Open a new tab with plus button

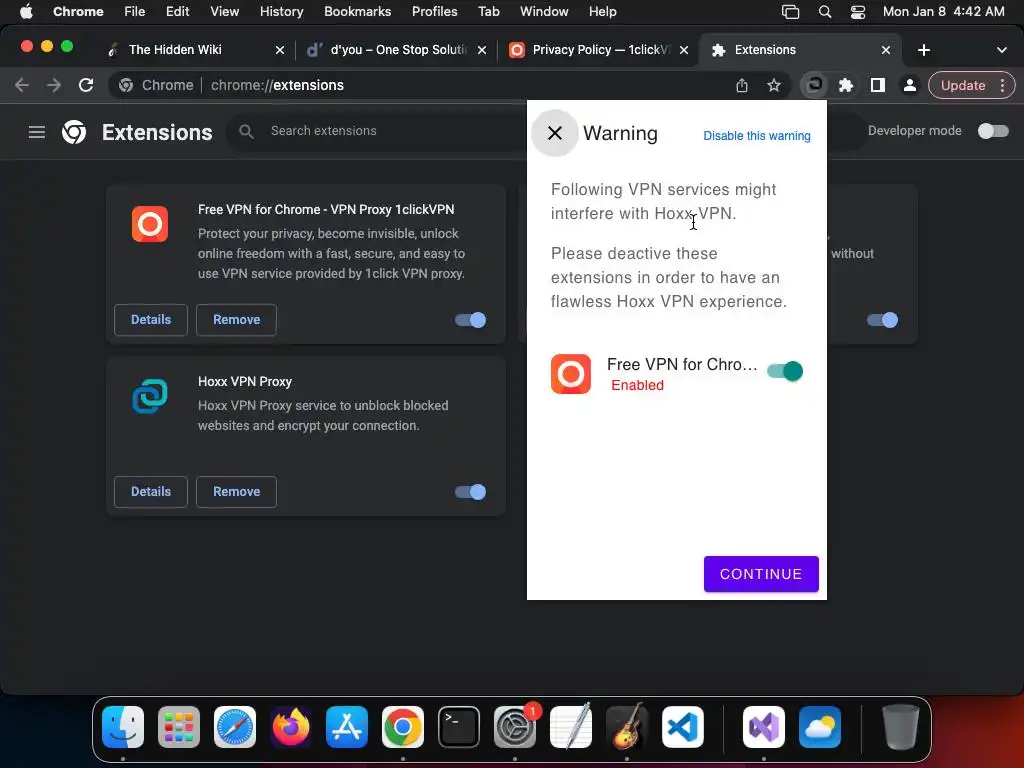(923, 50)
